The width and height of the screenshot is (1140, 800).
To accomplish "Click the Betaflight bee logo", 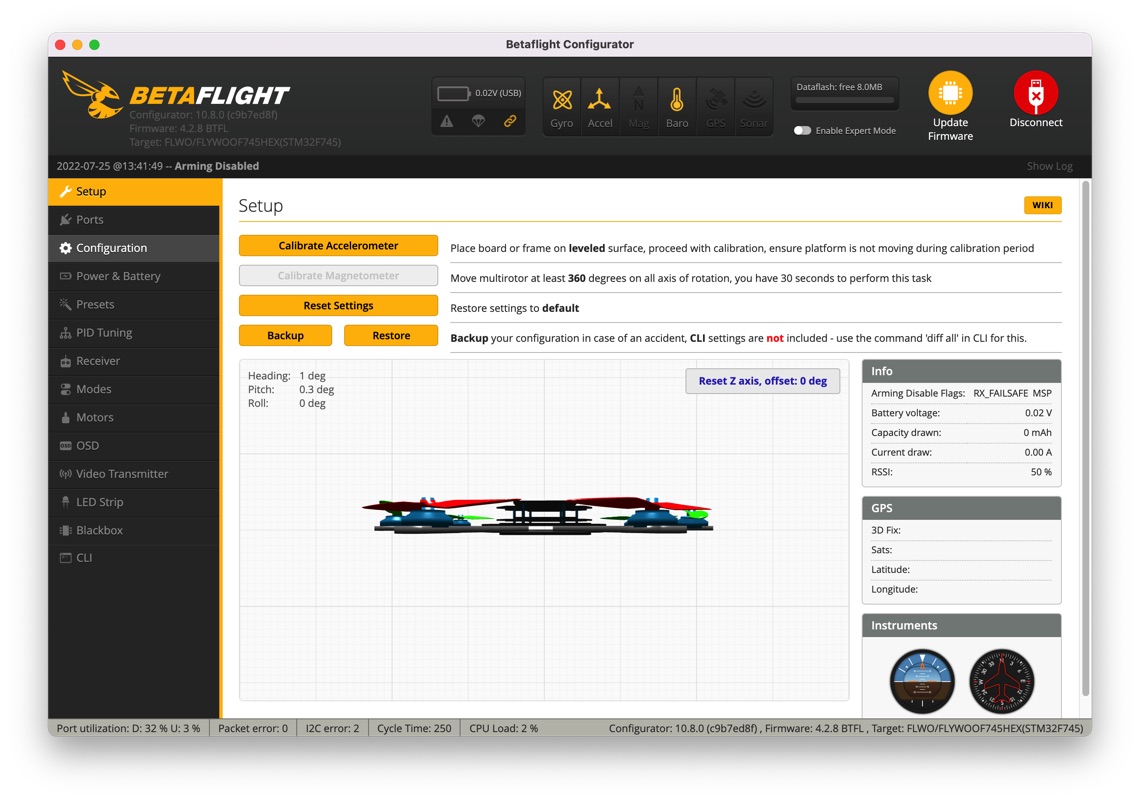I will click(x=92, y=95).
